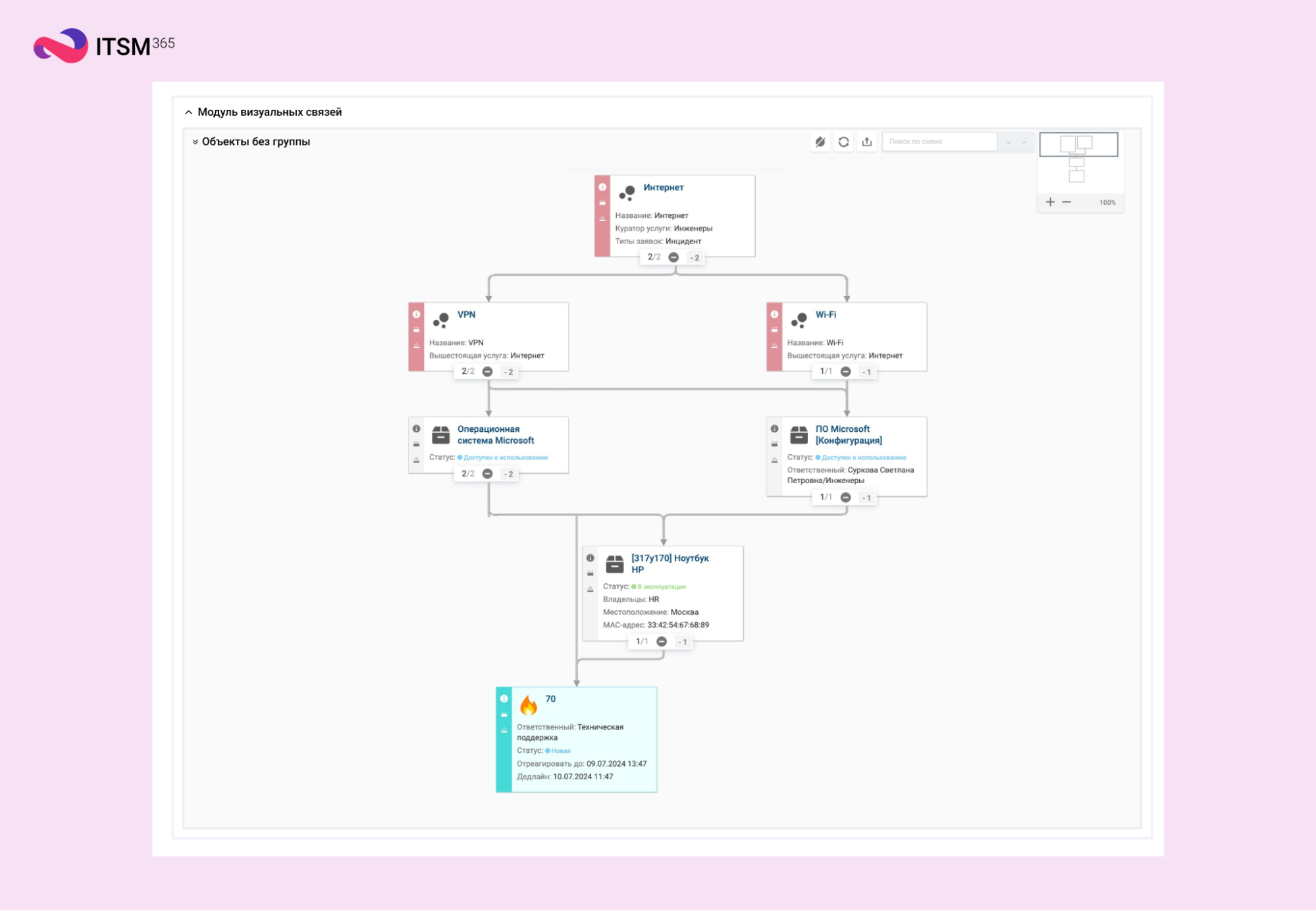The height and width of the screenshot is (911, 1316).
Task: Click the zoom out minus icon
Action: tap(1066, 202)
